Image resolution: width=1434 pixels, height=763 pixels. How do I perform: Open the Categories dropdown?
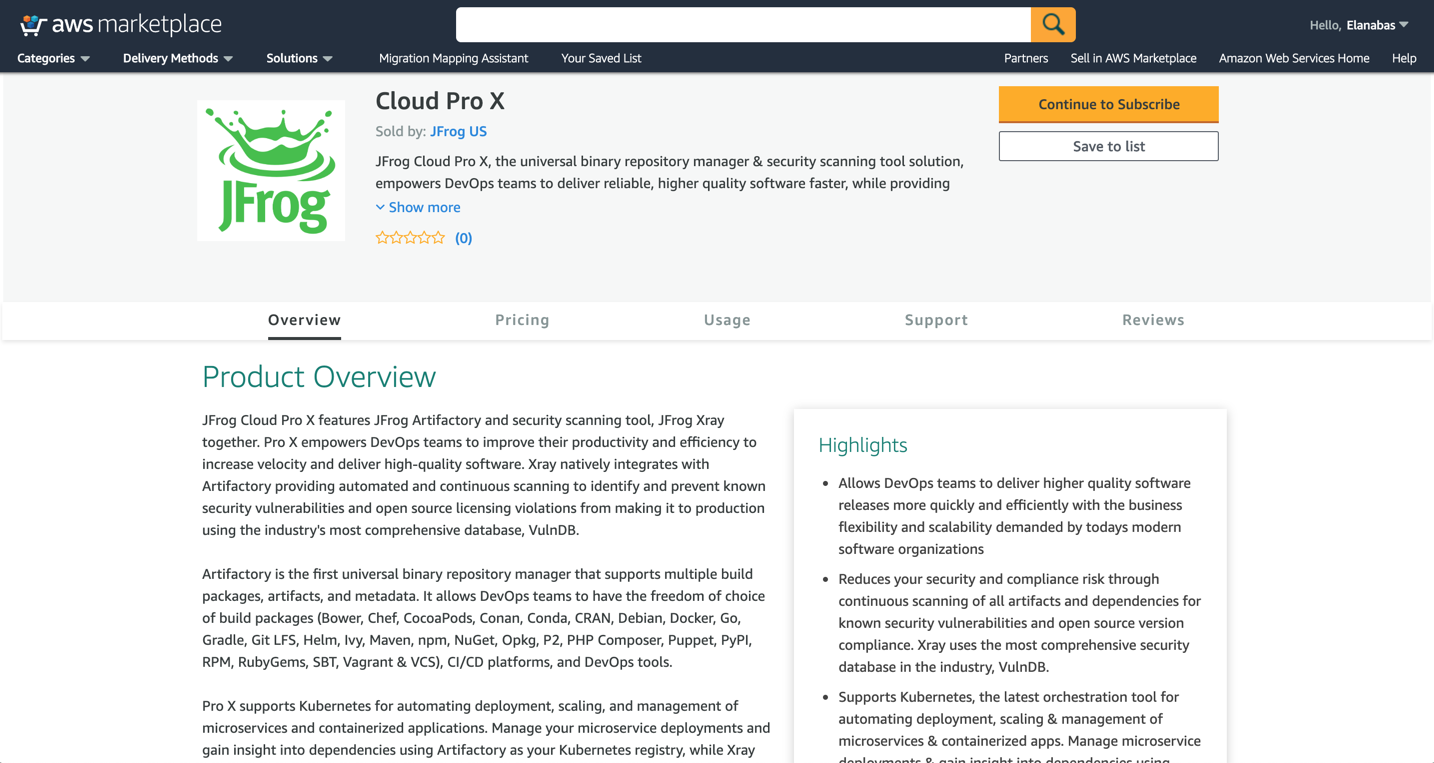point(46,58)
